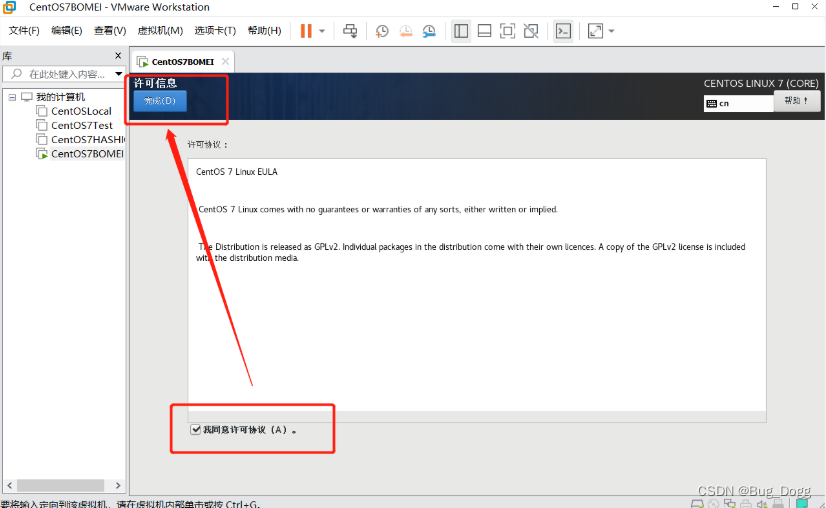This screenshot has width=826, height=508.
Task: Collapse the 我的计算机 tree node
Action: pos(12,97)
